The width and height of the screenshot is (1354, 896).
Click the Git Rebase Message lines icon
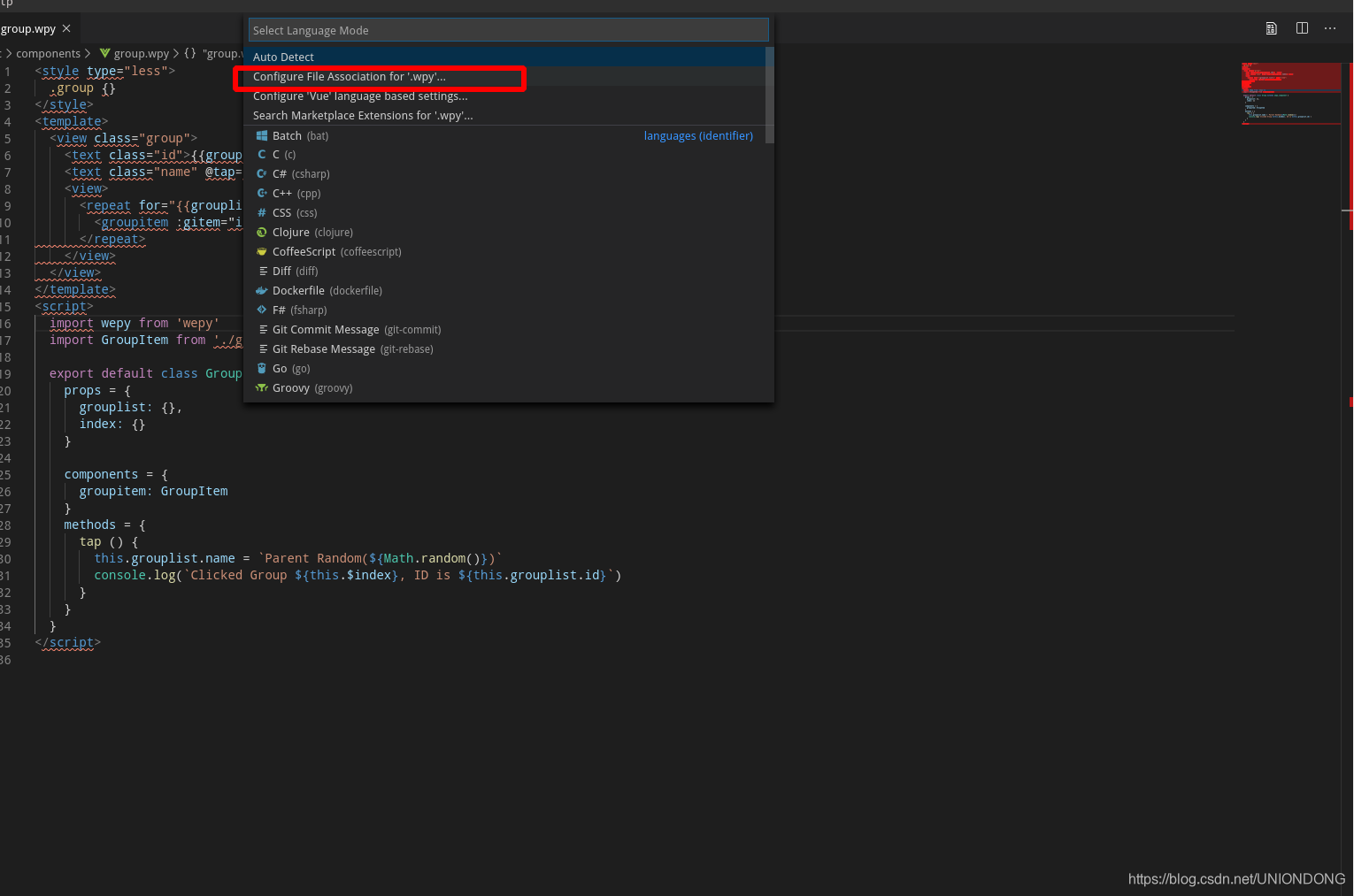(x=263, y=349)
